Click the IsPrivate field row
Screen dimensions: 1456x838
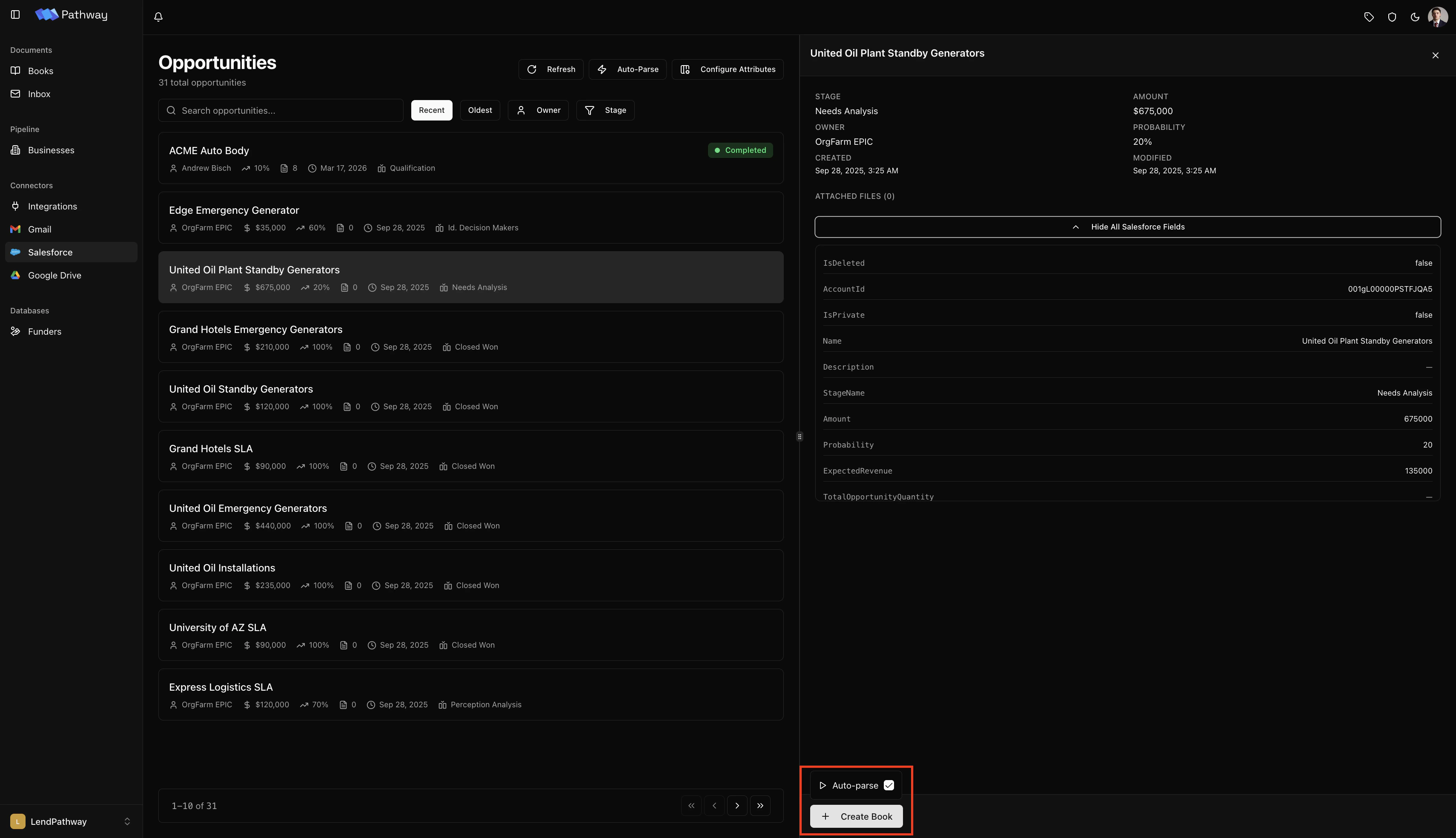point(1127,315)
